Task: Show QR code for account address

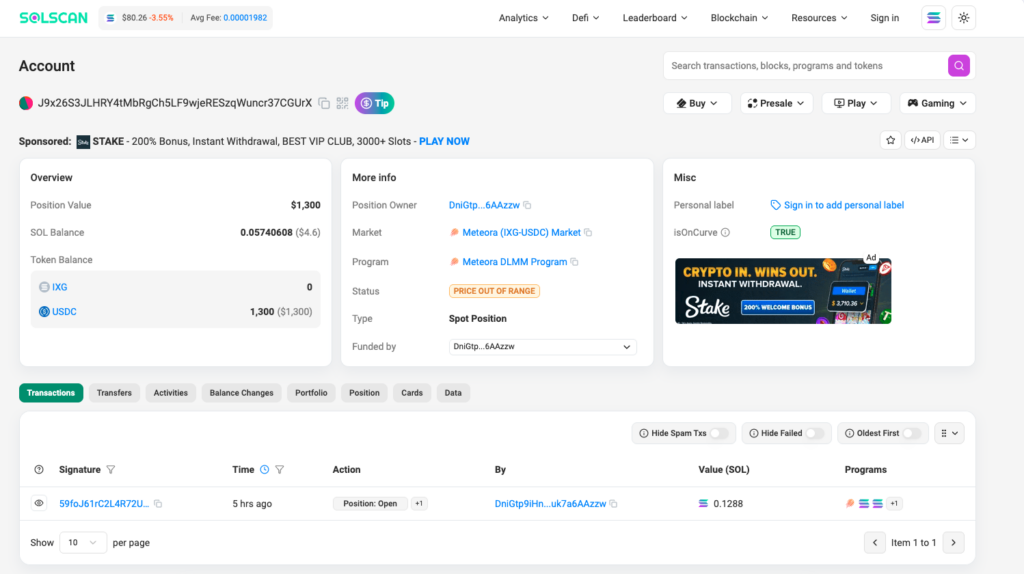Action: 342,103
